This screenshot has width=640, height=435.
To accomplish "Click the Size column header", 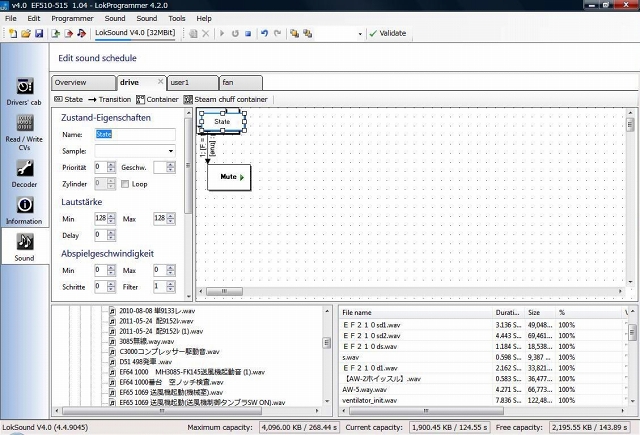I will (x=540, y=313).
